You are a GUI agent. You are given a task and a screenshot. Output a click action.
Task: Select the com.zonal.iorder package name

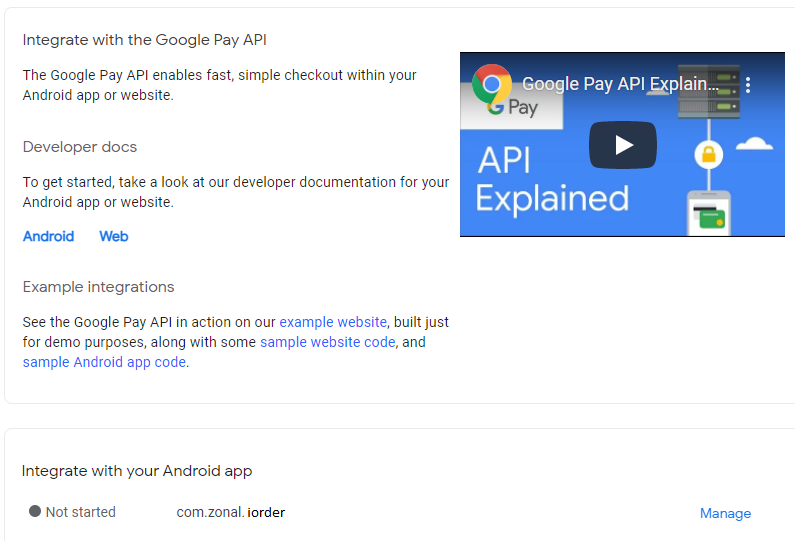[231, 512]
